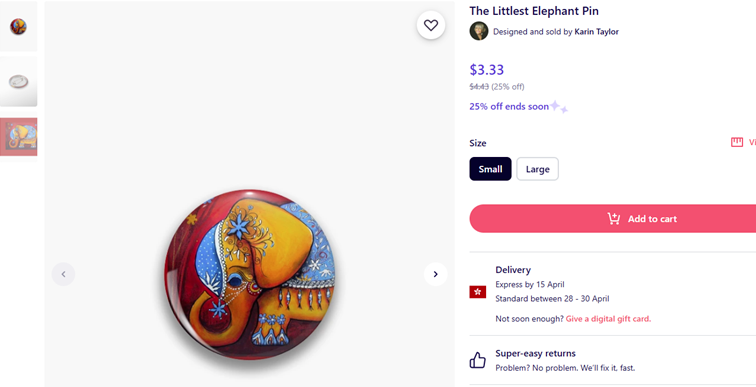The width and height of the screenshot is (756, 387).
Task: Click the thumbs-up returns icon
Action: pos(477,360)
